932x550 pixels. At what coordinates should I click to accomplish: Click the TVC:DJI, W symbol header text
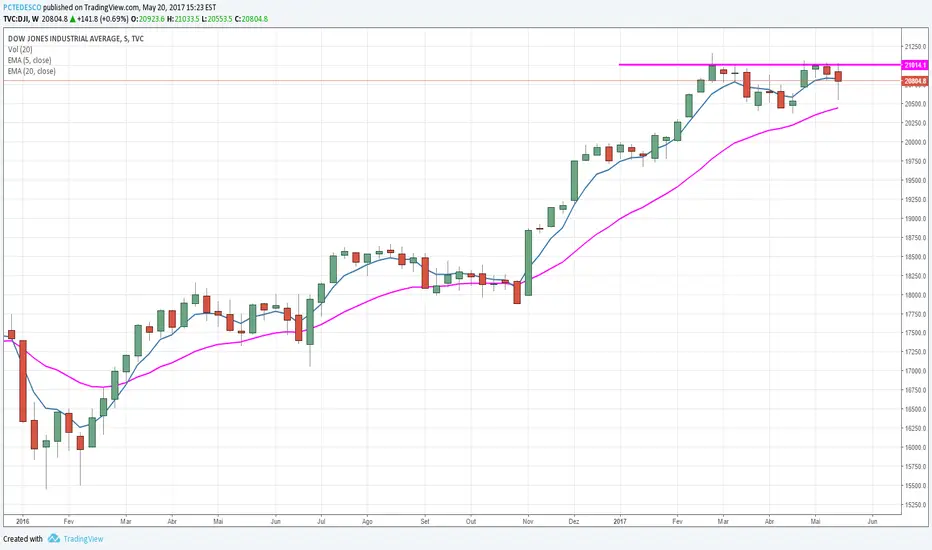[x=21, y=19]
